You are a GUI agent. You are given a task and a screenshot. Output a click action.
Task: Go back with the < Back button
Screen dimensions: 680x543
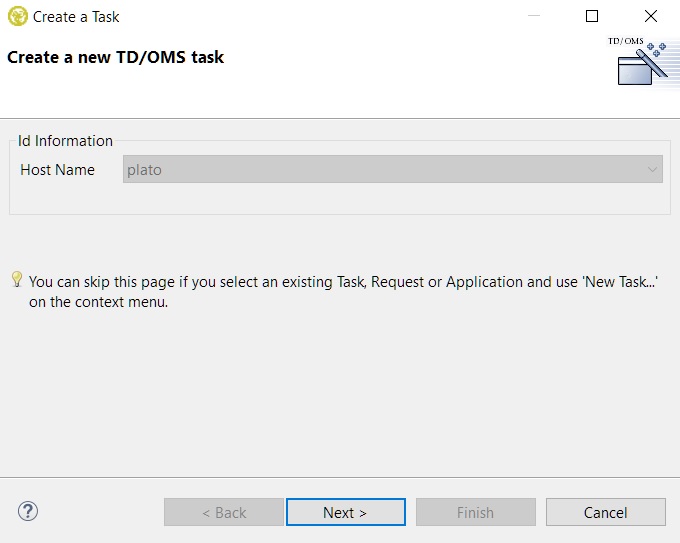click(224, 512)
